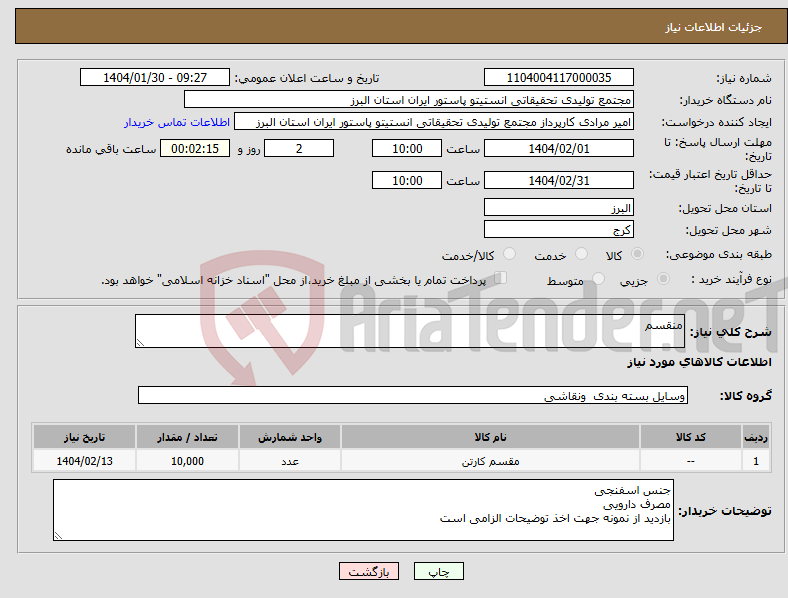Click the بازگشت (back) button
This screenshot has width=788, height=598.
pos(369,571)
